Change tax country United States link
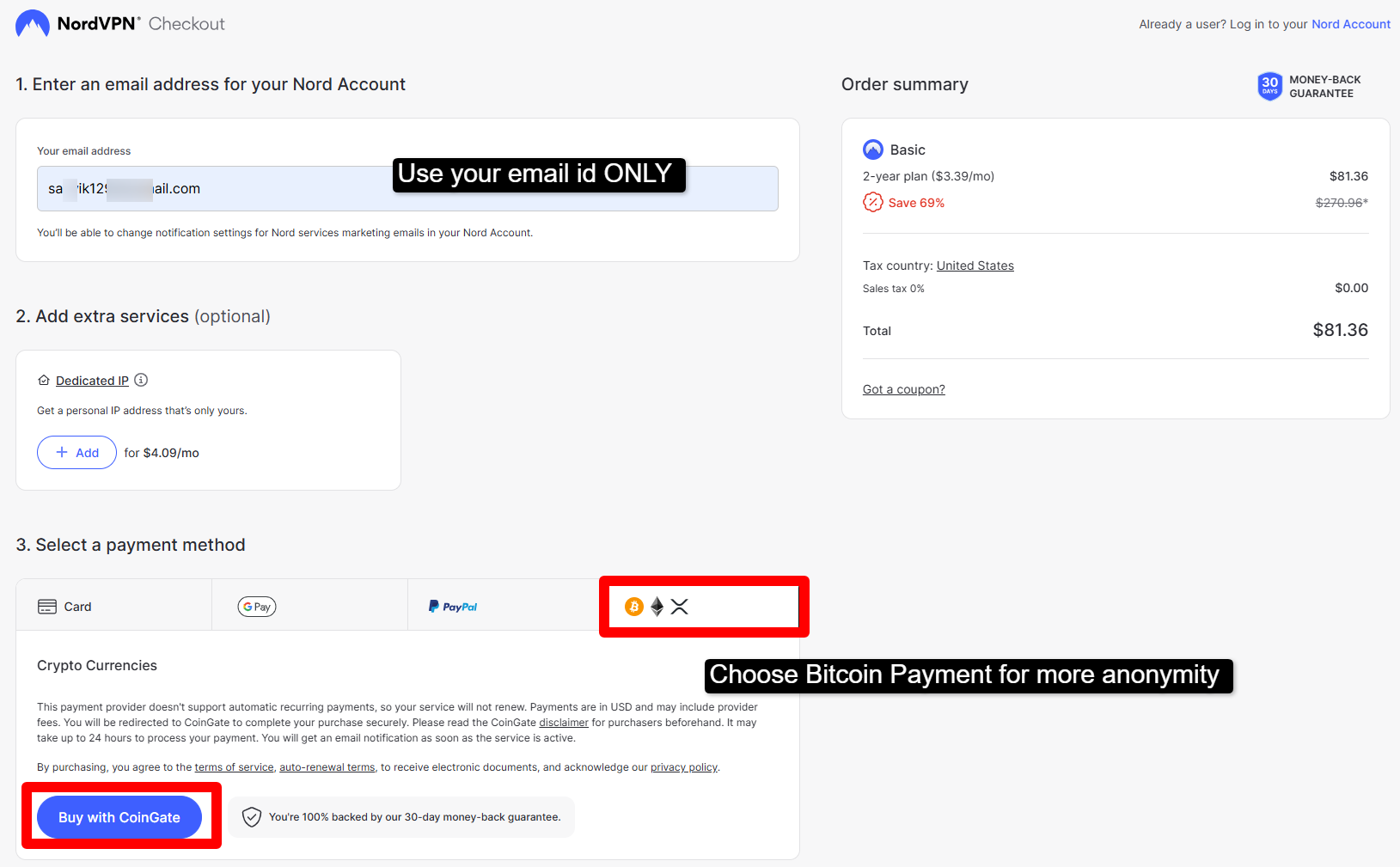 975,266
